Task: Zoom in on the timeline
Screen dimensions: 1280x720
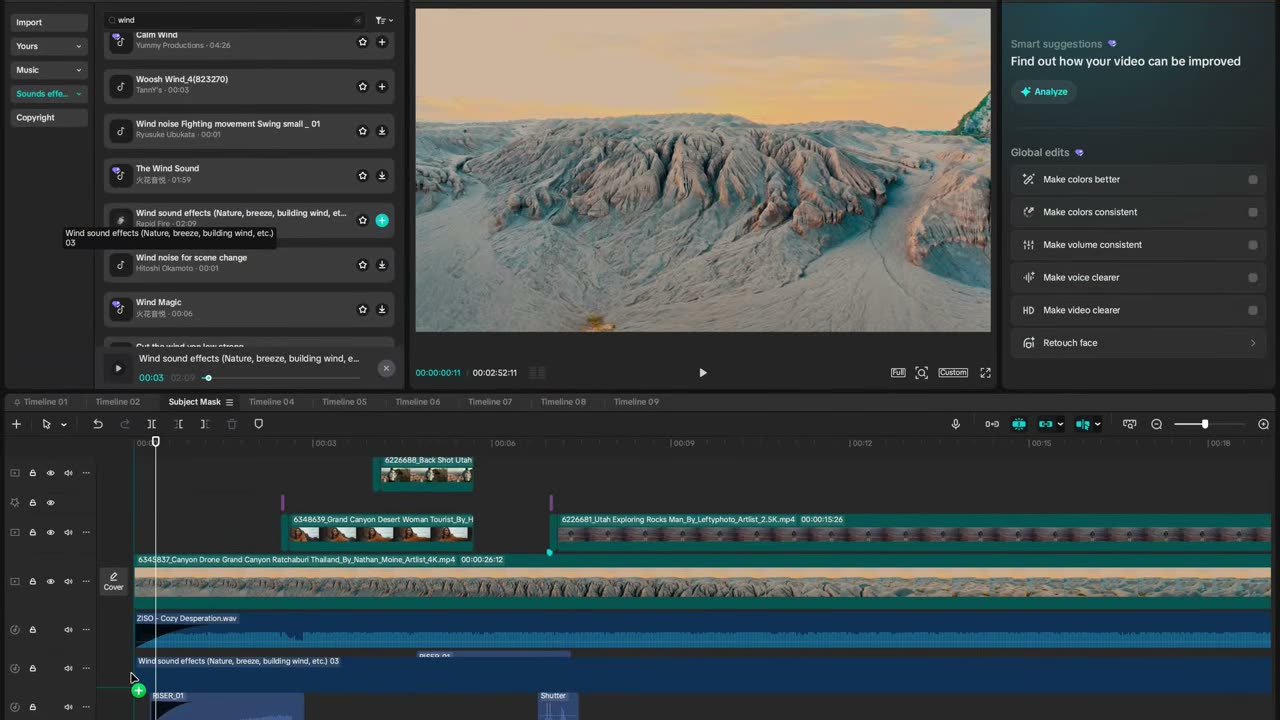Action: (1264, 424)
